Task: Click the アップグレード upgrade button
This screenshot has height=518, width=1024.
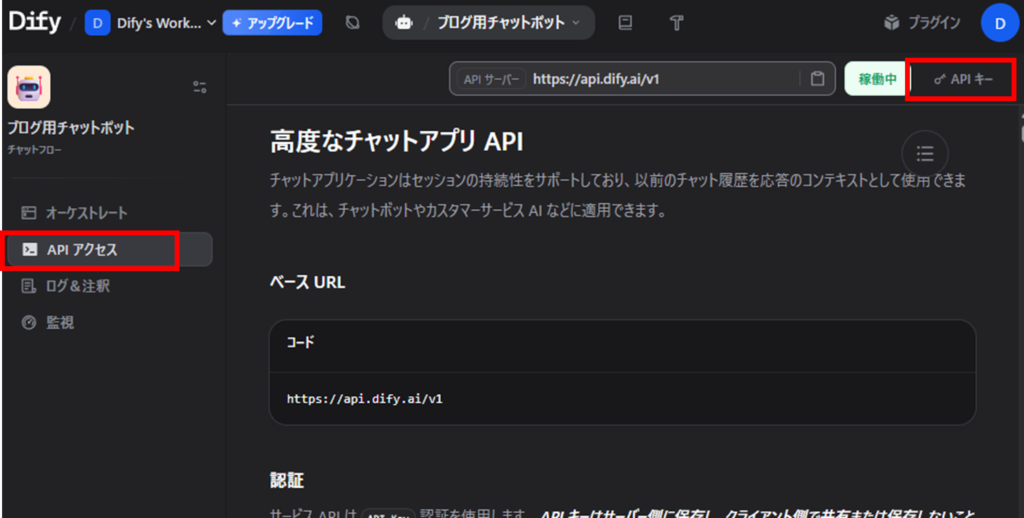Action: click(x=272, y=22)
